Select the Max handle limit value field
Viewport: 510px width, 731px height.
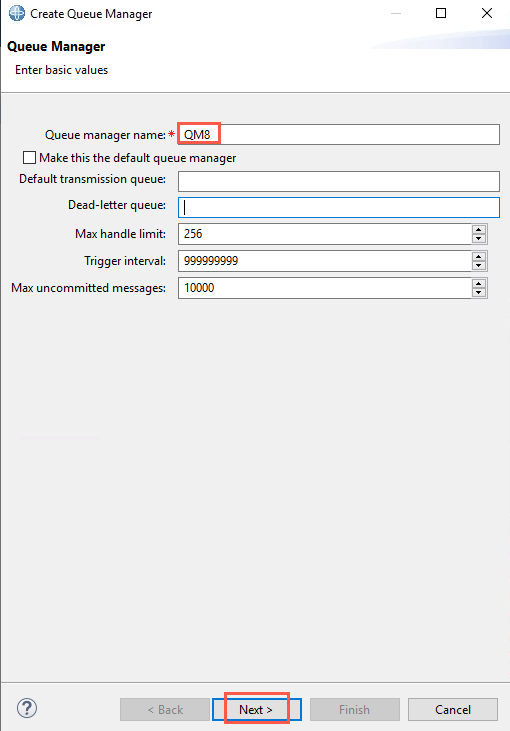(x=325, y=234)
